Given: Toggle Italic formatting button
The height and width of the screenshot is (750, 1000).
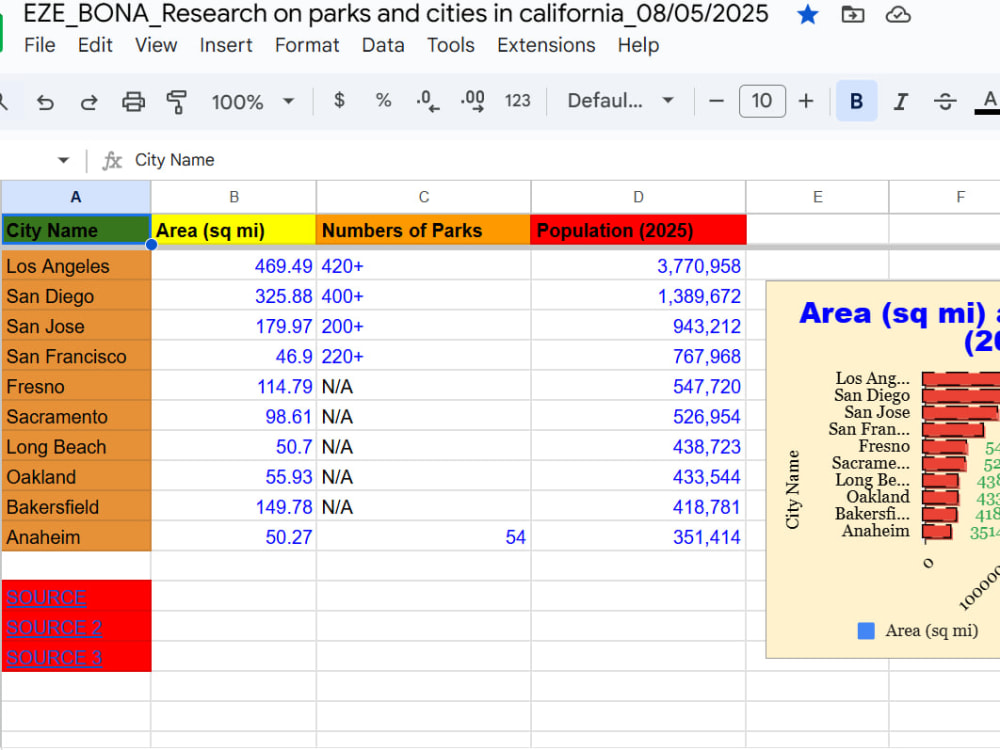Looking at the screenshot, I should coord(901,101).
